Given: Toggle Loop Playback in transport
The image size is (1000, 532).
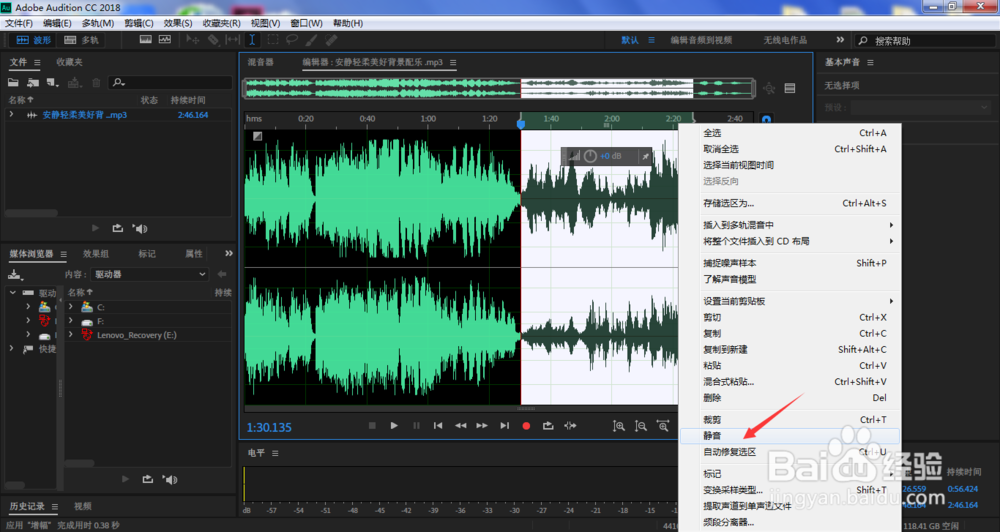Looking at the screenshot, I should click(x=548, y=425).
